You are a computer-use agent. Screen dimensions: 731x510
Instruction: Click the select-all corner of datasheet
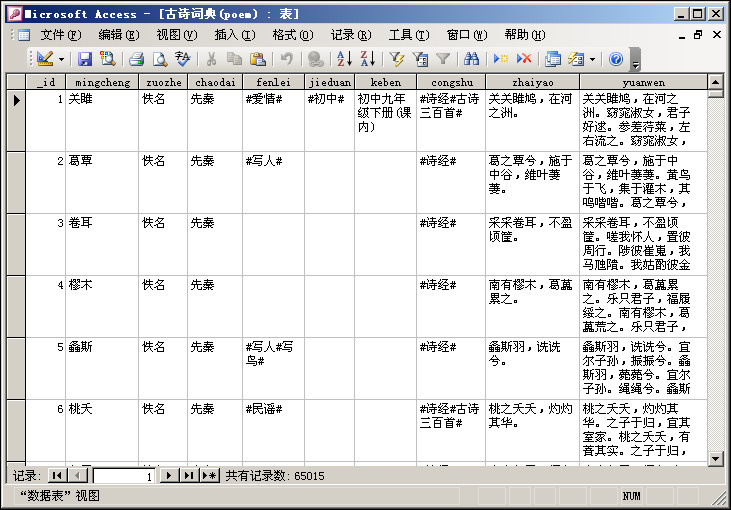point(16,83)
